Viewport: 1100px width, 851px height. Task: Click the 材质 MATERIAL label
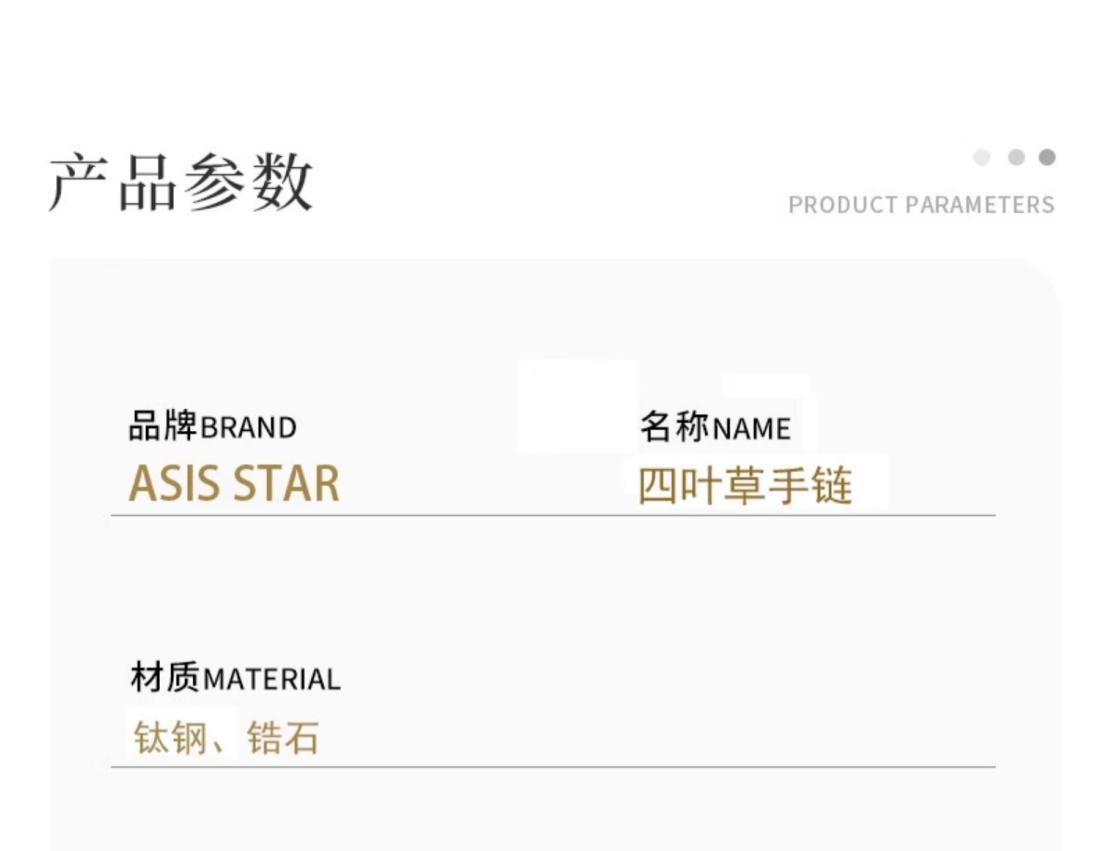pyautogui.click(x=235, y=679)
